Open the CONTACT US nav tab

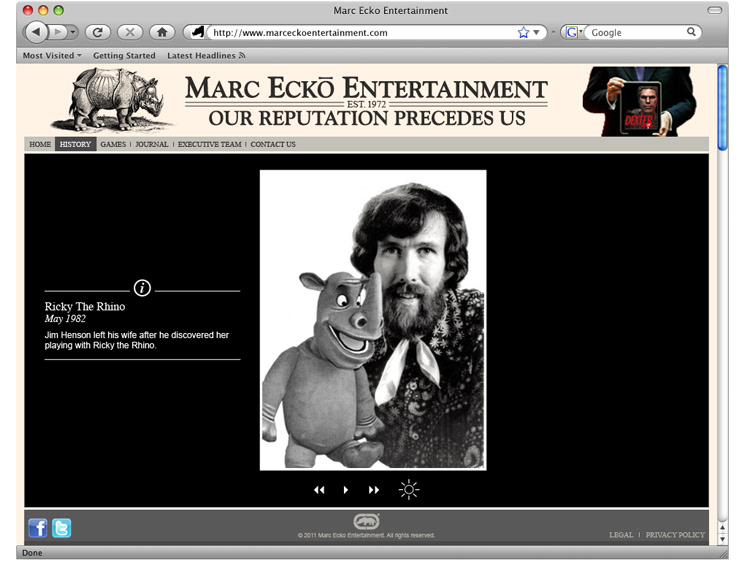273,144
